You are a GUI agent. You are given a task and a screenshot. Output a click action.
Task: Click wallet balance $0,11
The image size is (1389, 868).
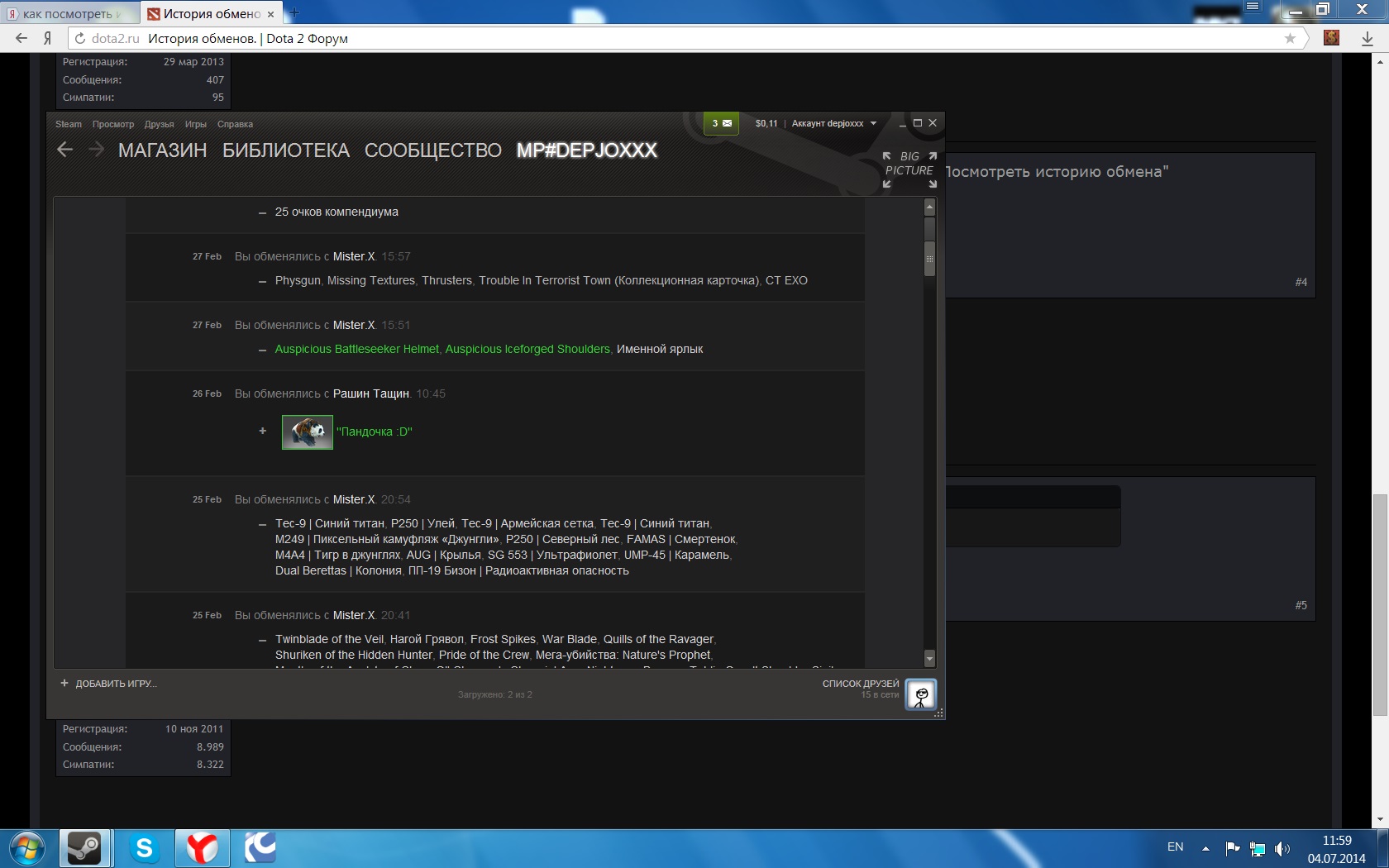tap(766, 123)
